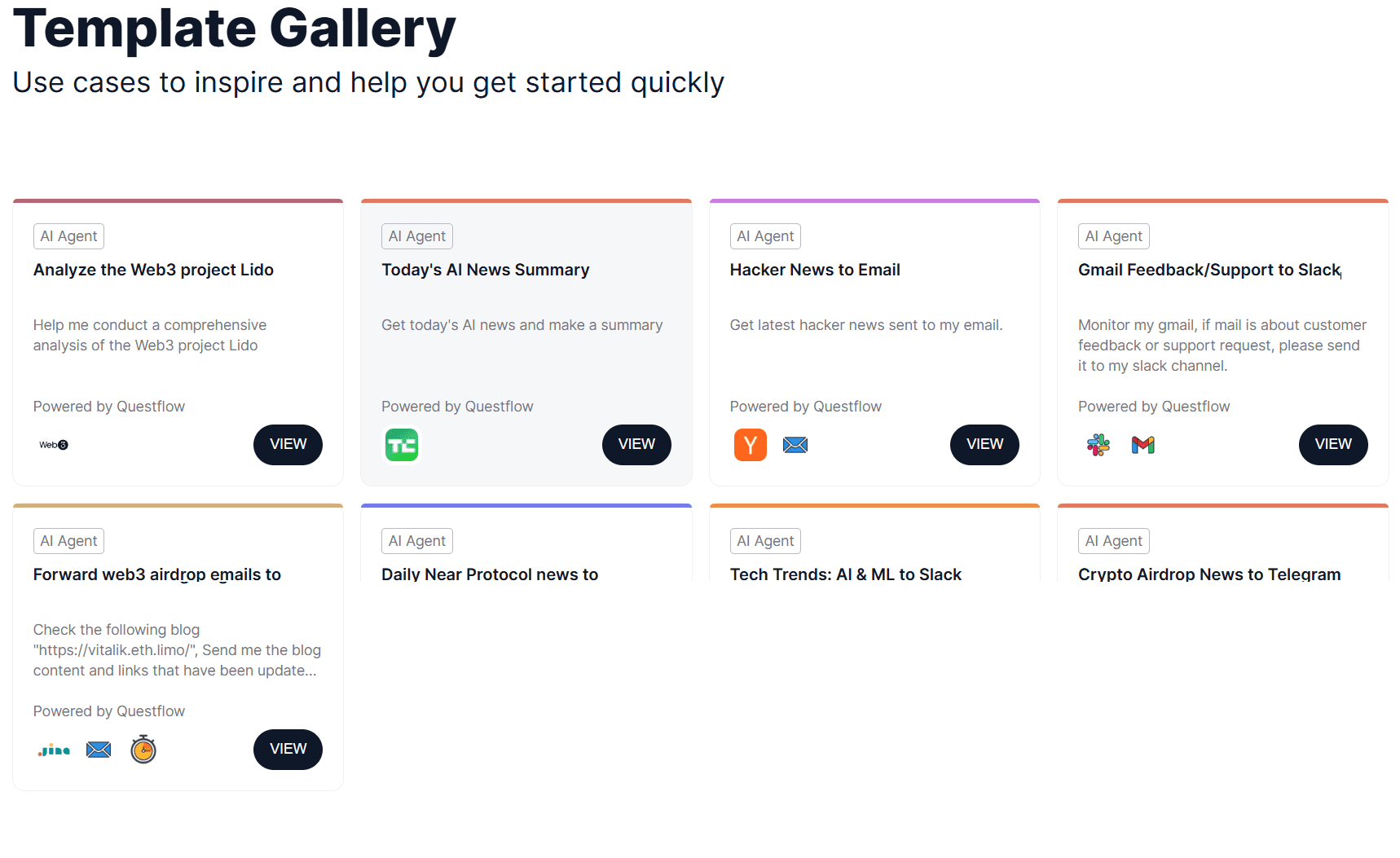Screen dimensions: 1400x858
Task: Click the TechCrunch icon on AI News card
Action: [402, 445]
